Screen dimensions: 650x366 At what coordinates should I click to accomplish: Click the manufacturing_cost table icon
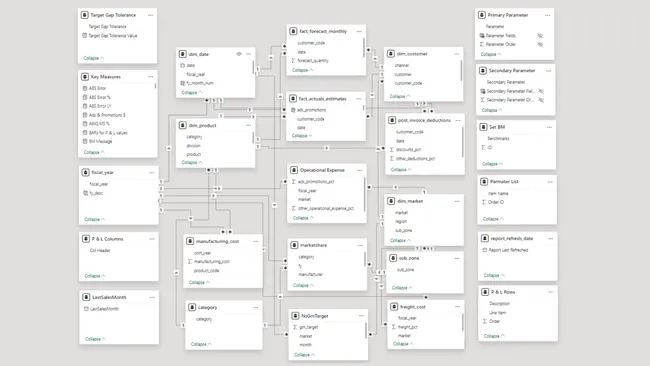pos(190,241)
